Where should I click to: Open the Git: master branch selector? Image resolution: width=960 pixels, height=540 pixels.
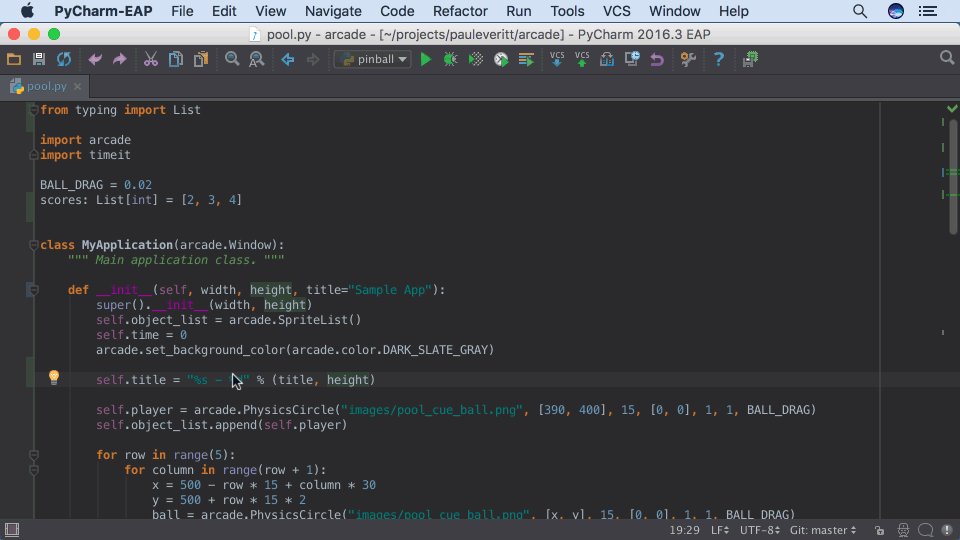[823, 530]
